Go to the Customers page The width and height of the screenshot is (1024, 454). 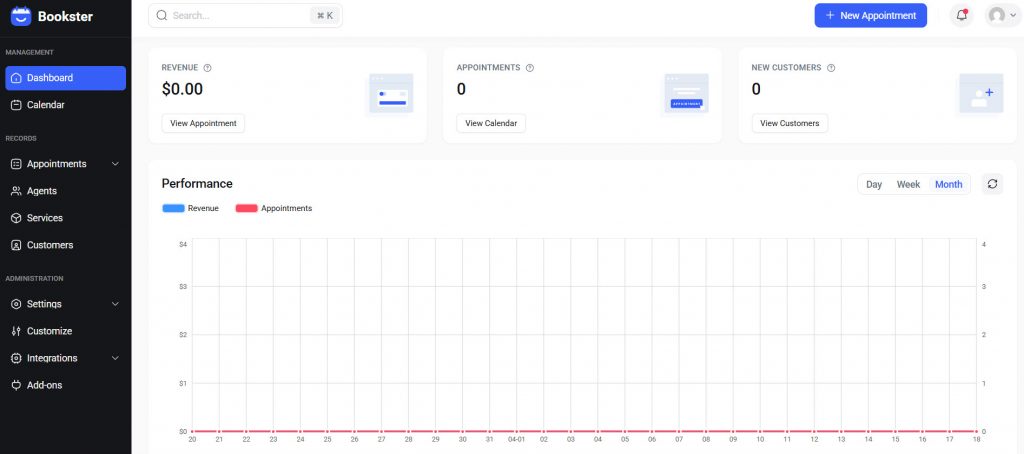[x=65, y=245]
